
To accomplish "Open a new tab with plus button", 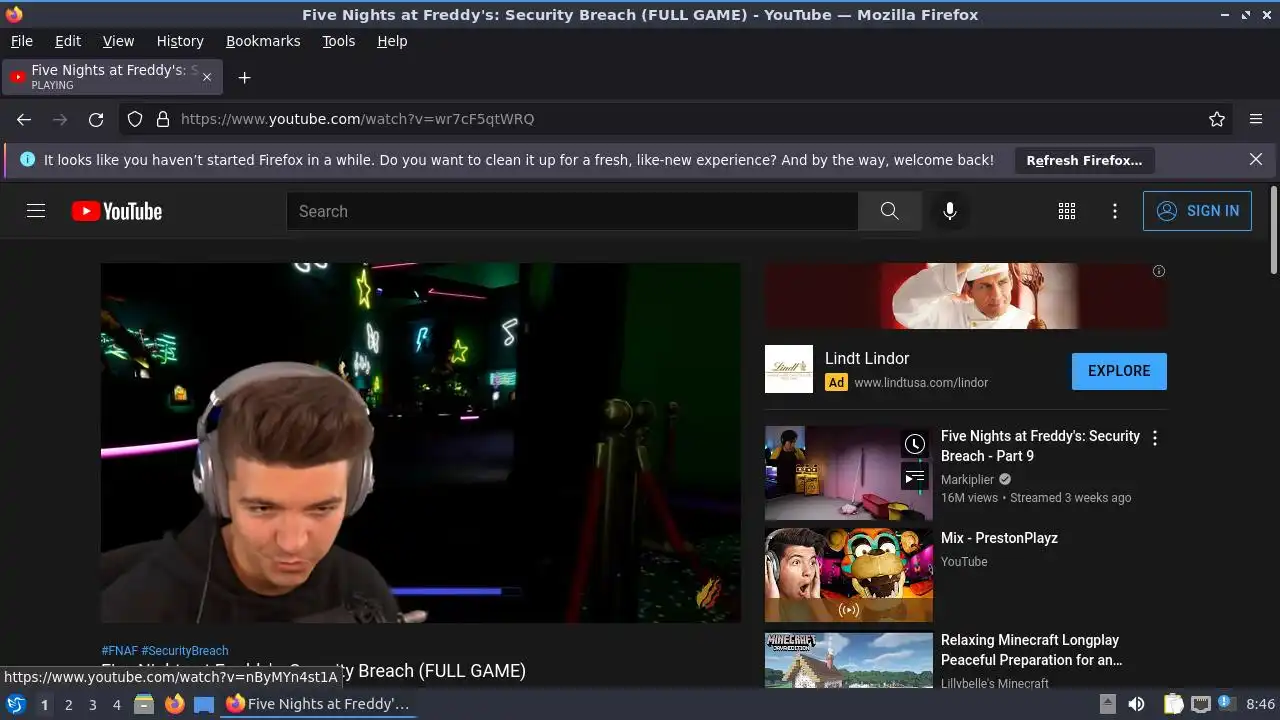I will [x=244, y=77].
